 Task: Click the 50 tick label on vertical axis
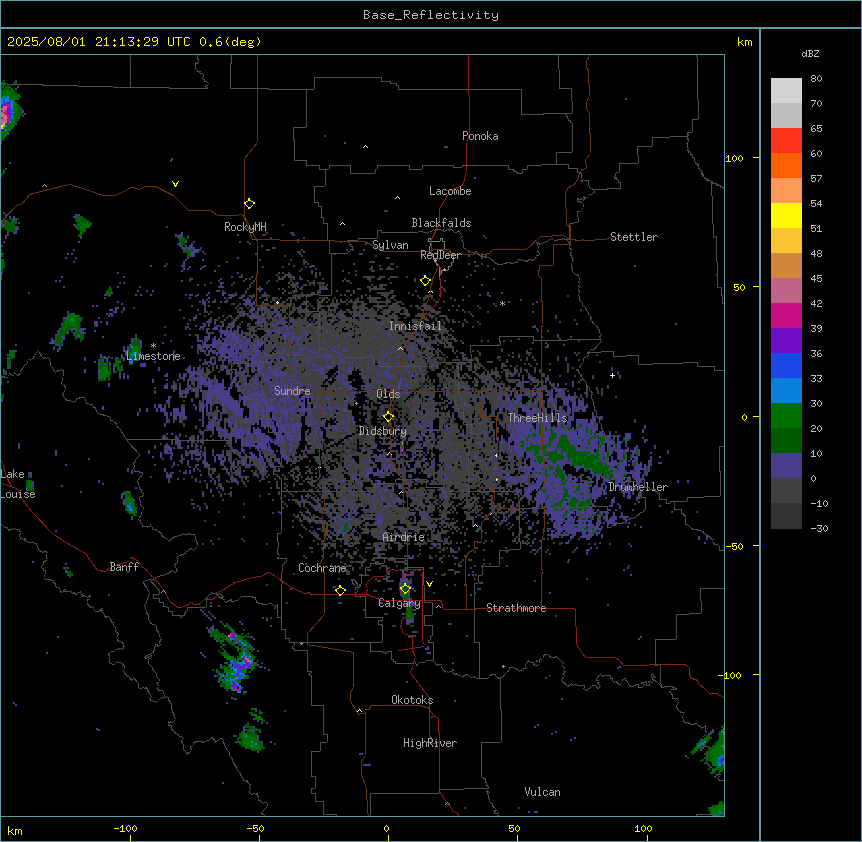[x=739, y=287]
